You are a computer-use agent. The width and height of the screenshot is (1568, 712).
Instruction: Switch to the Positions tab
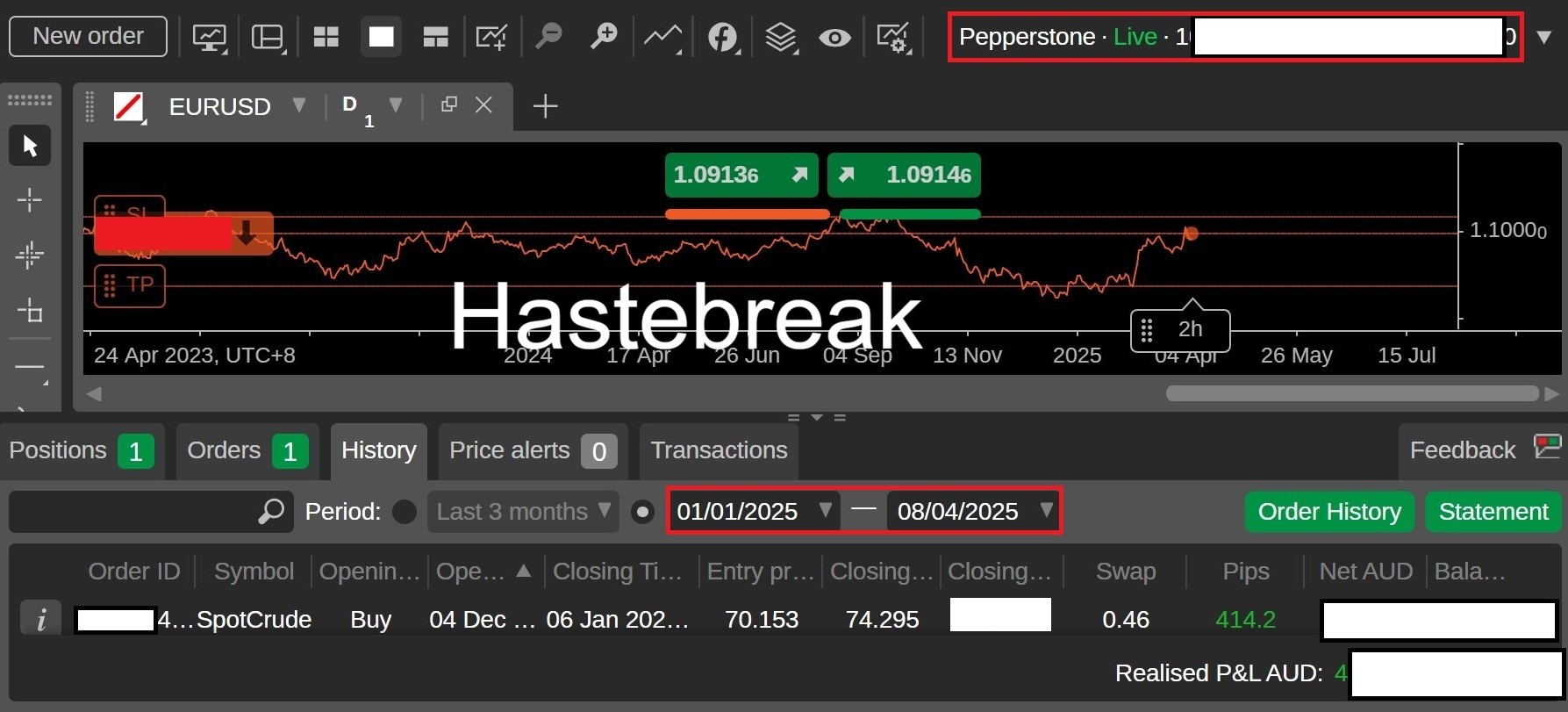[82, 451]
